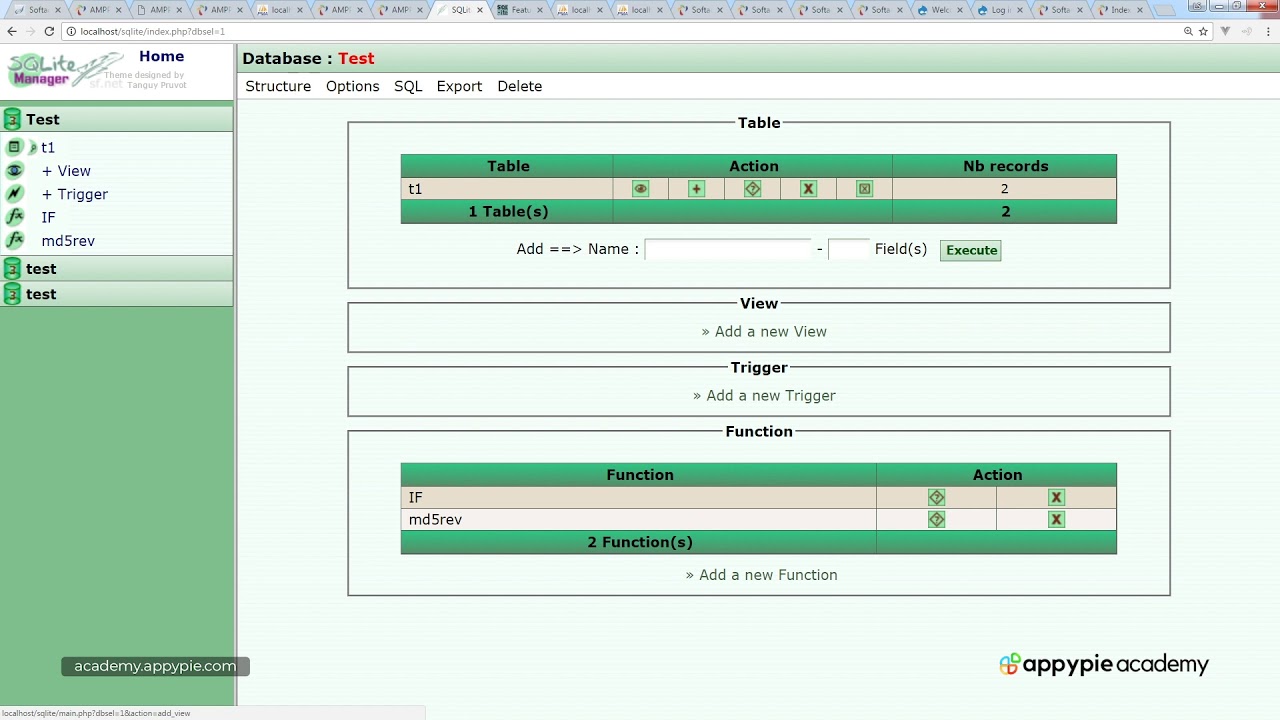Click + View in the sidebar
Viewport: 1280px width, 720px height.
coord(66,171)
